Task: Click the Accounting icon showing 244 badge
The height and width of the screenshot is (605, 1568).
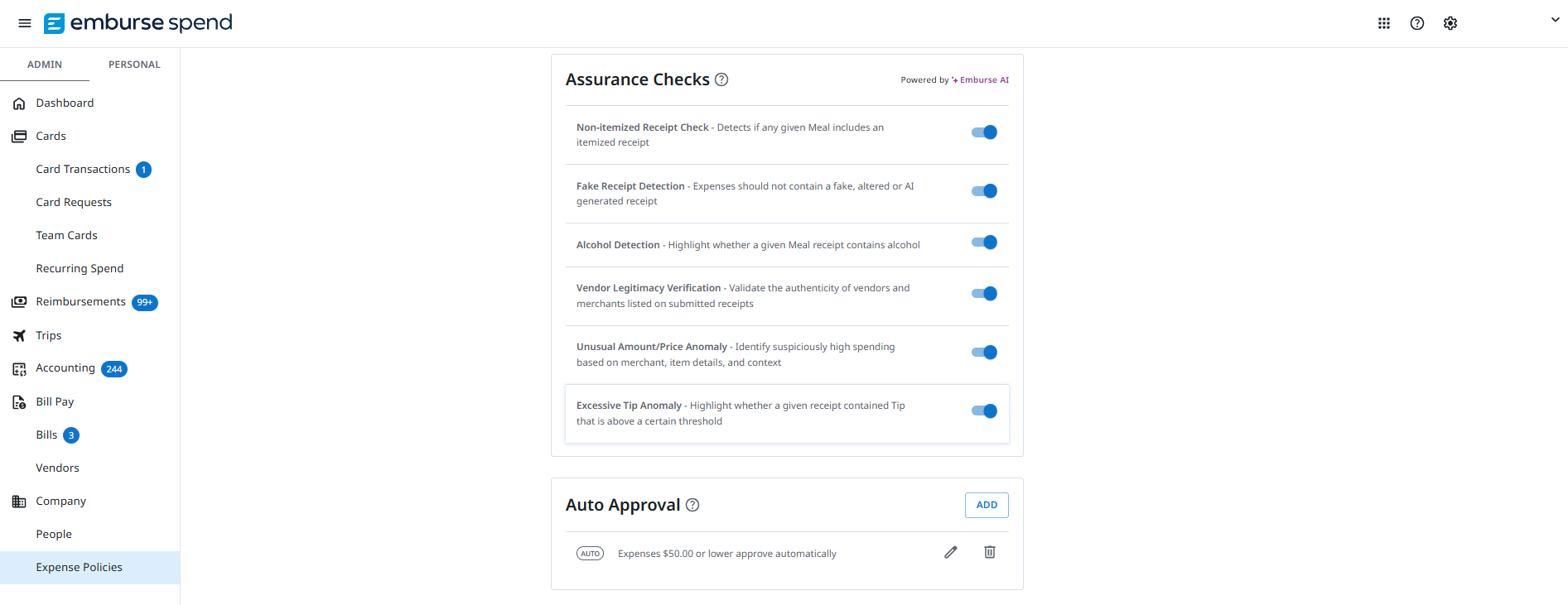Action: pos(19,369)
